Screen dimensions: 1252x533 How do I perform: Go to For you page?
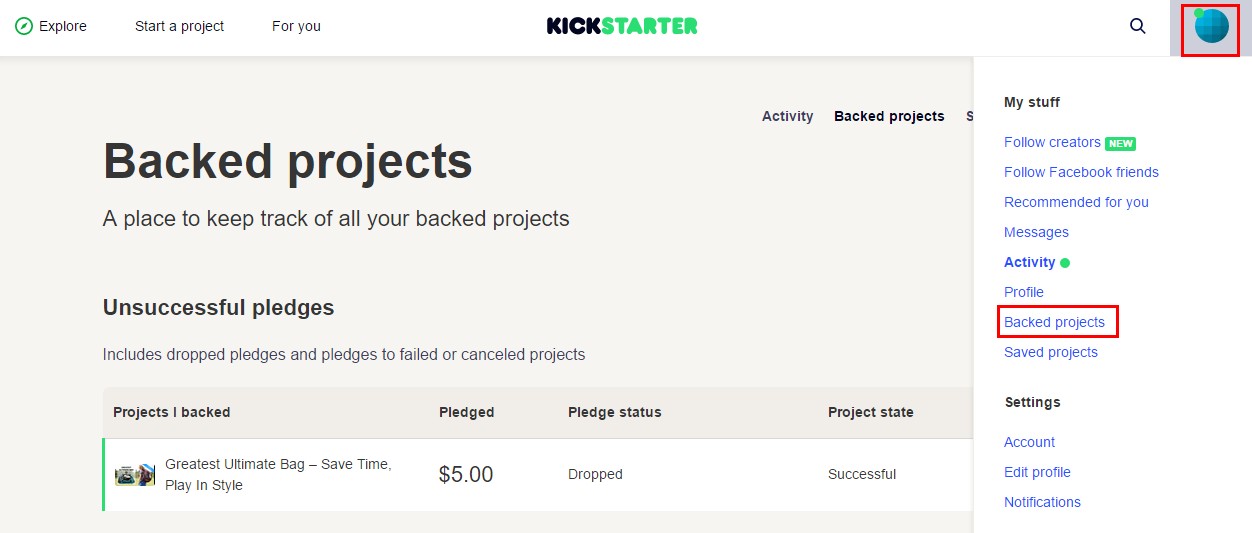(x=296, y=26)
